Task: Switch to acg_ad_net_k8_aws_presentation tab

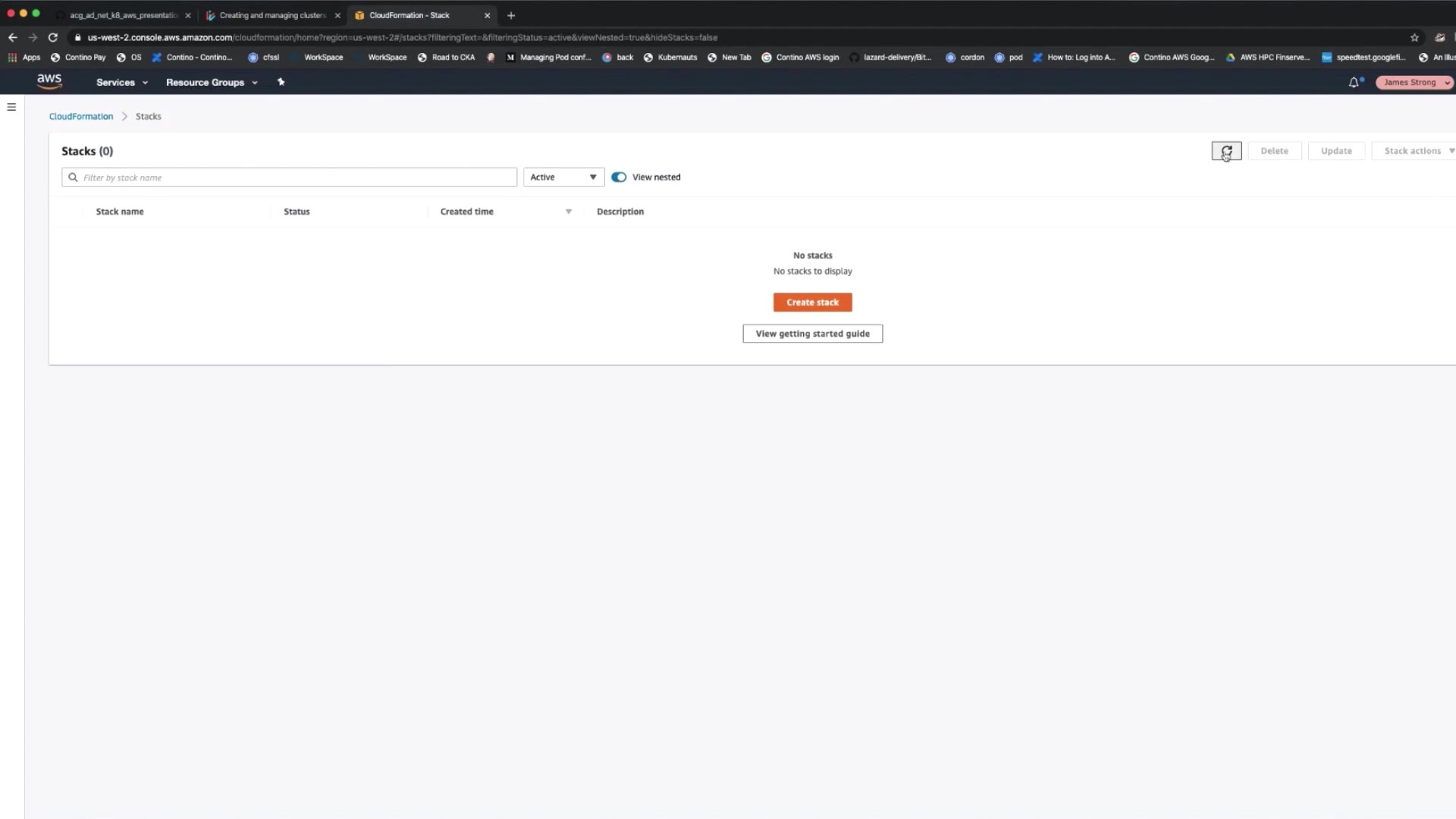Action: coord(124,15)
